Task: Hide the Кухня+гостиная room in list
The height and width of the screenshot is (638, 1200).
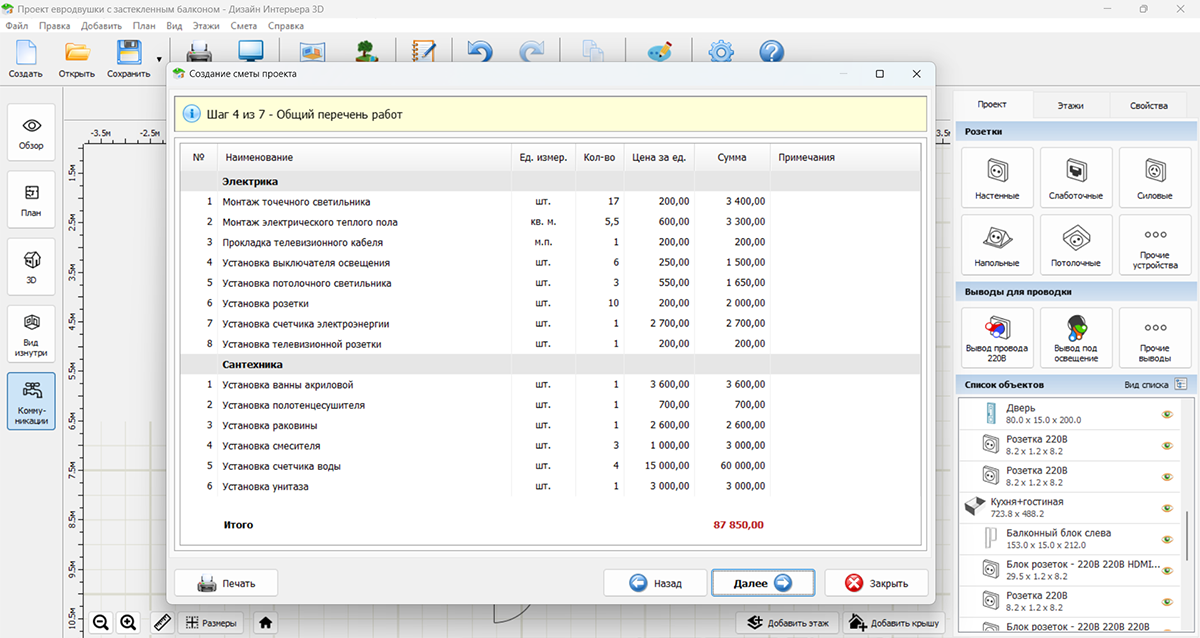Action: pyautogui.click(x=1166, y=508)
